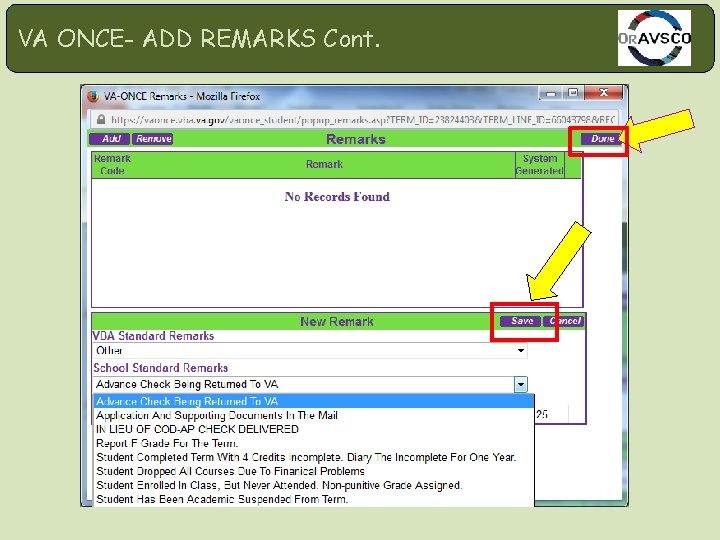Image resolution: width=720 pixels, height=540 pixels.
Task: Open the VBA Standard Remarks dropdown
Action: [521, 351]
